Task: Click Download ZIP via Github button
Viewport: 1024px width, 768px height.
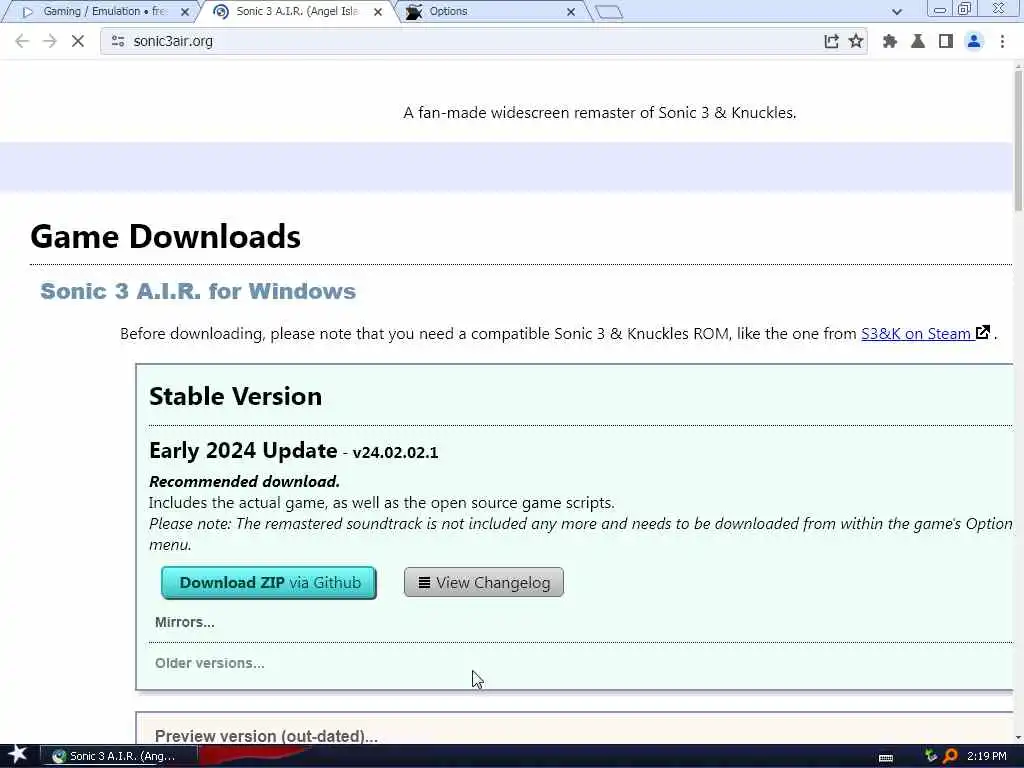Action: tap(268, 583)
